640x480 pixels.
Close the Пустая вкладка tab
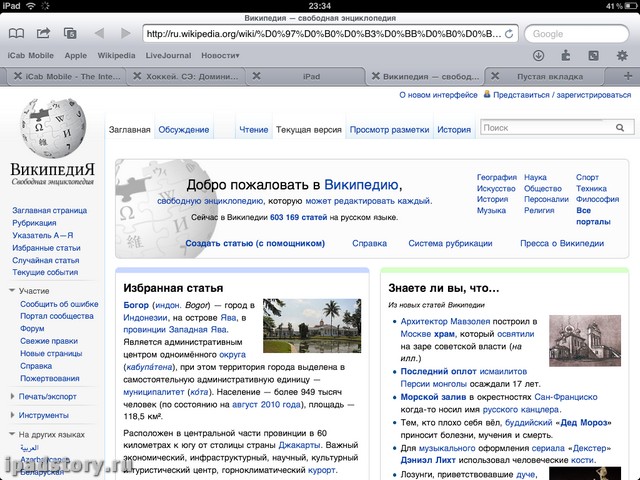pos(495,76)
